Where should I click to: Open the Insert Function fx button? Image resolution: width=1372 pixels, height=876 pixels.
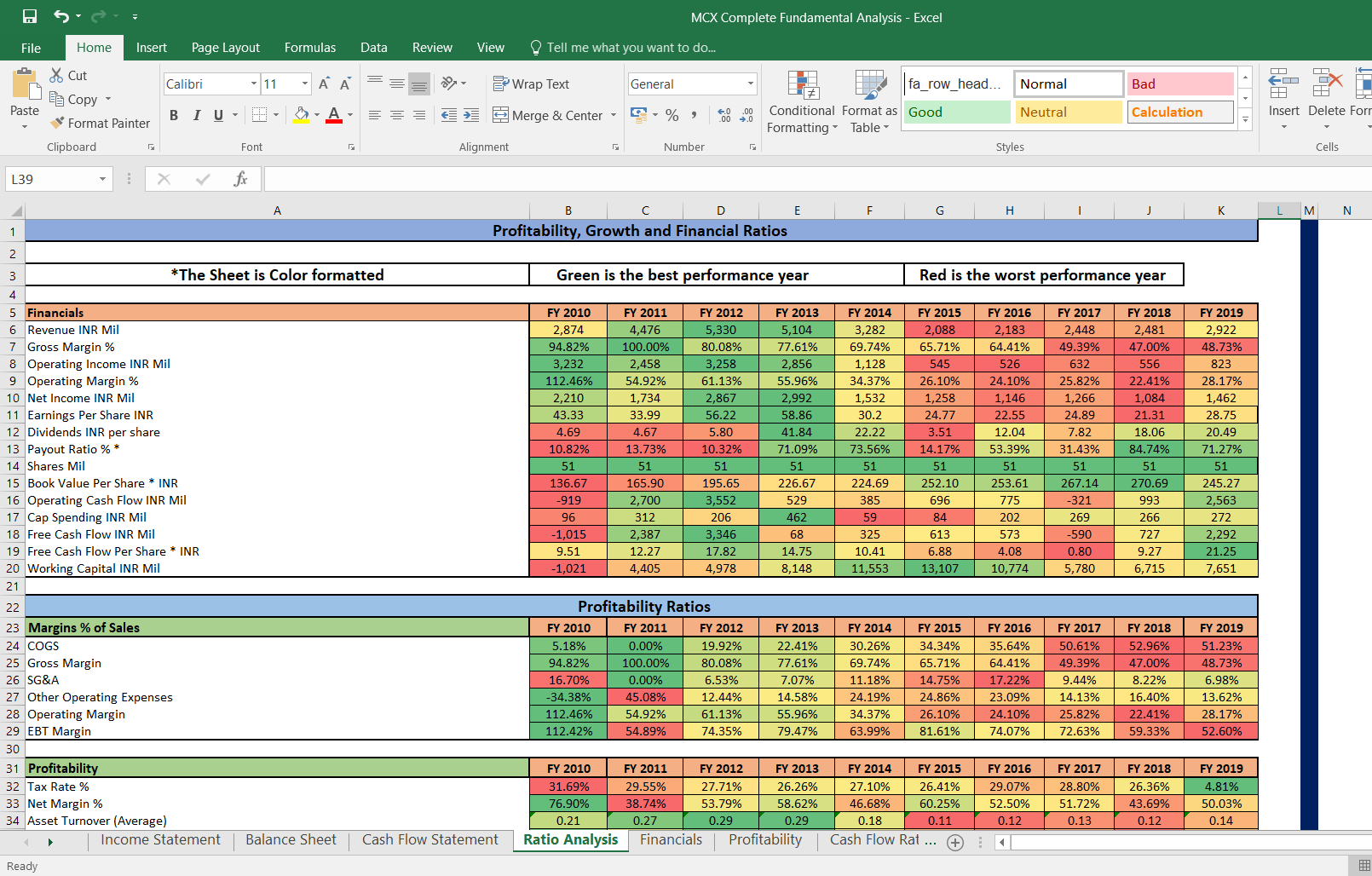tap(241, 179)
